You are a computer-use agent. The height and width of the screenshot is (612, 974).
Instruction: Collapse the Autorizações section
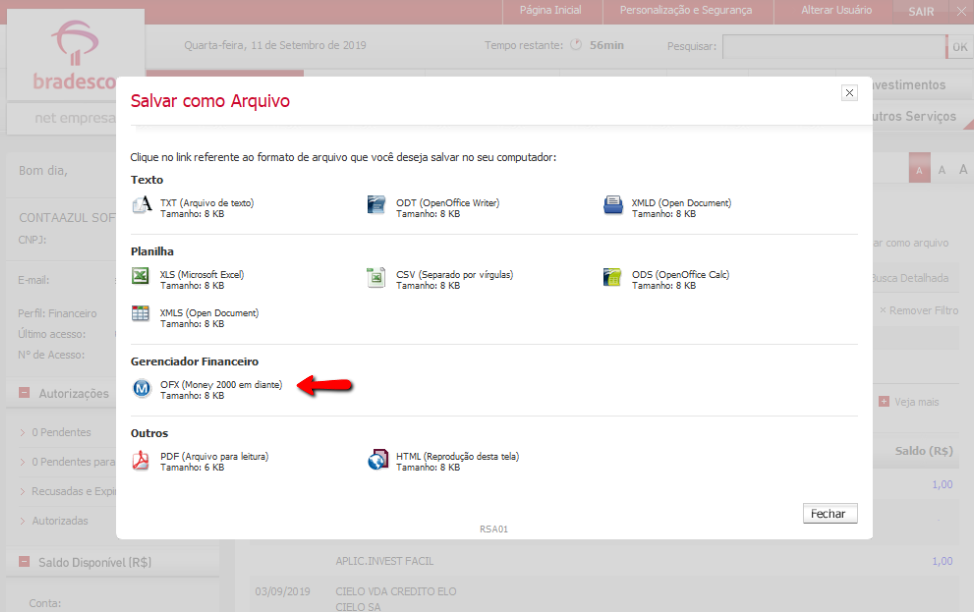24,393
